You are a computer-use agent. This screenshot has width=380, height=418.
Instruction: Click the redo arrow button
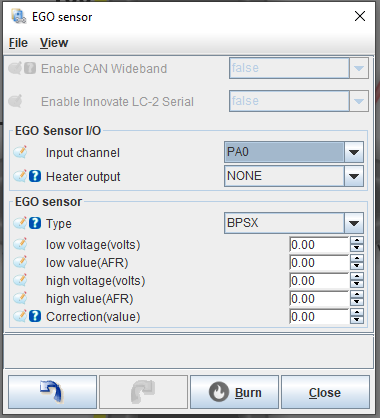coord(143,392)
